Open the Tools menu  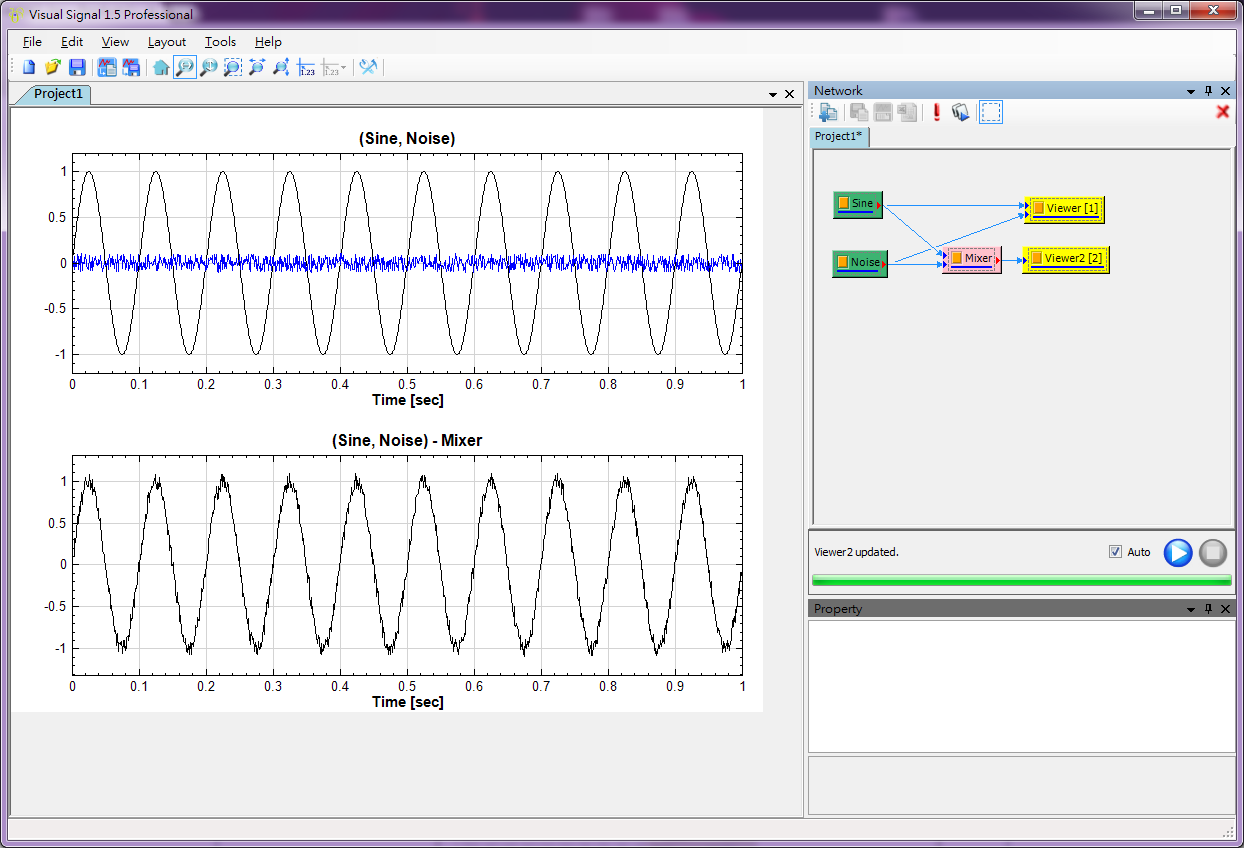(220, 42)
